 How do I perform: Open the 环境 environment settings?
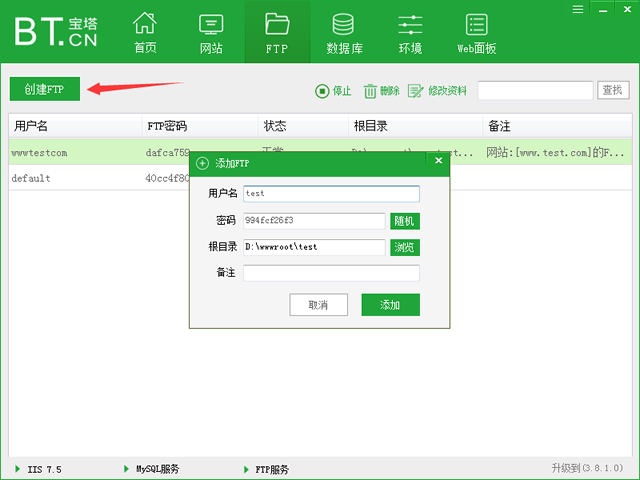tap(410, 32)
